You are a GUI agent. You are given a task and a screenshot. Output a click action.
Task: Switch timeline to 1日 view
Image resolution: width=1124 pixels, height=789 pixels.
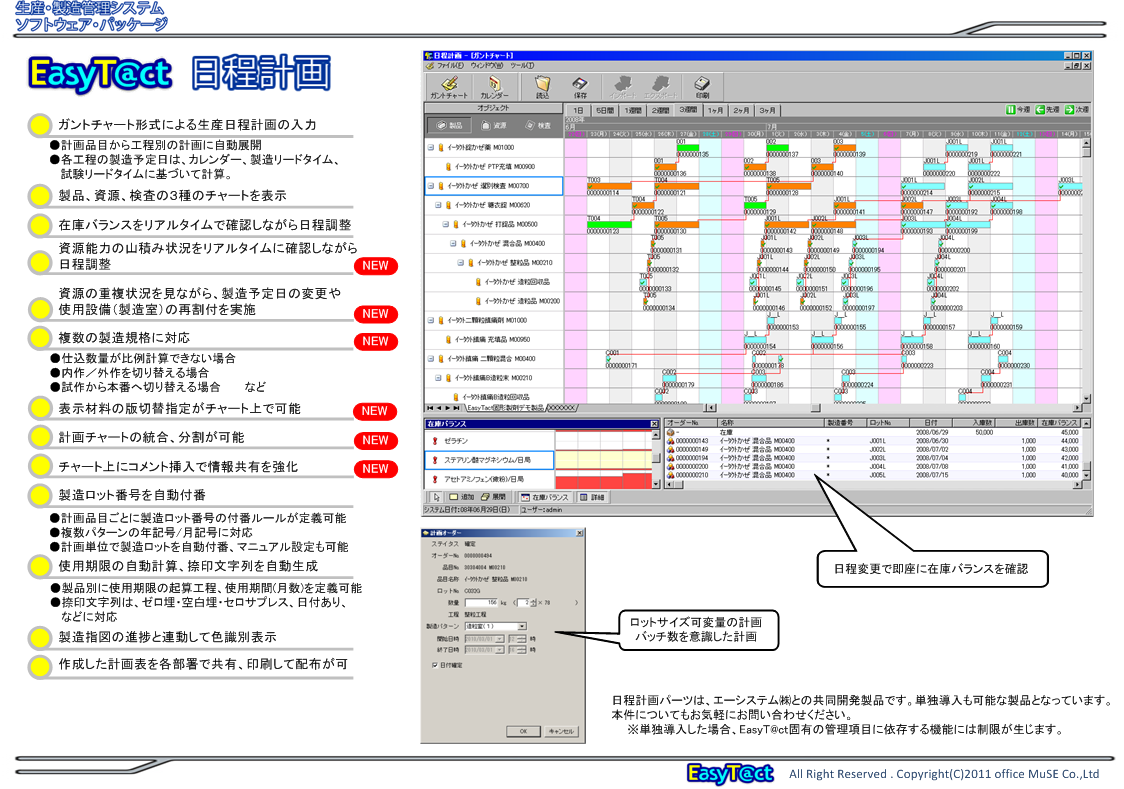click(x=578, y=110)
